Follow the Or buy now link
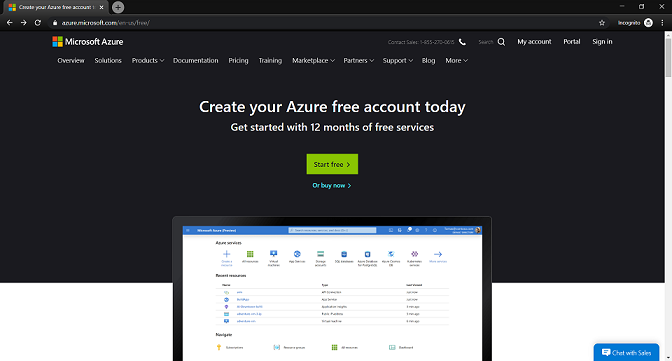The width and height of the screenshot is (672, 361). click(x=332, y=185)
